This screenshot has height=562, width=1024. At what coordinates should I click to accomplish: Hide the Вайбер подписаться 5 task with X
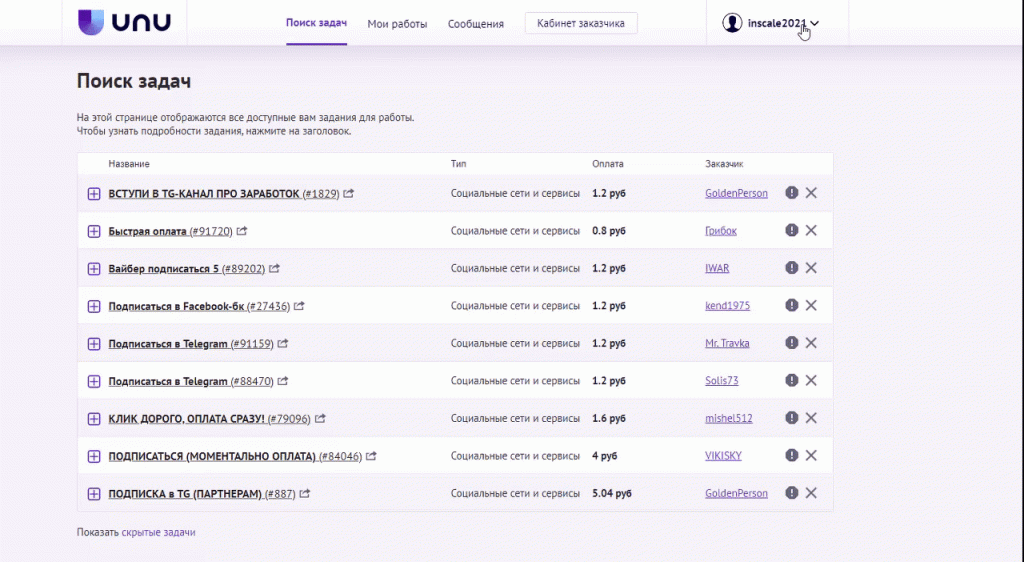tap(811, 268)
